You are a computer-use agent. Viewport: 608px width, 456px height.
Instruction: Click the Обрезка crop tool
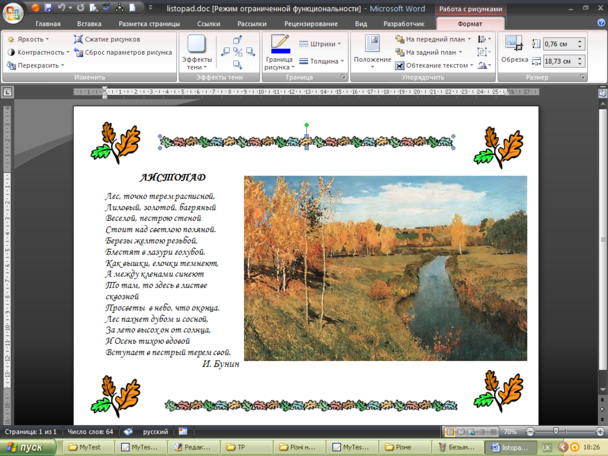click(515, 48)
